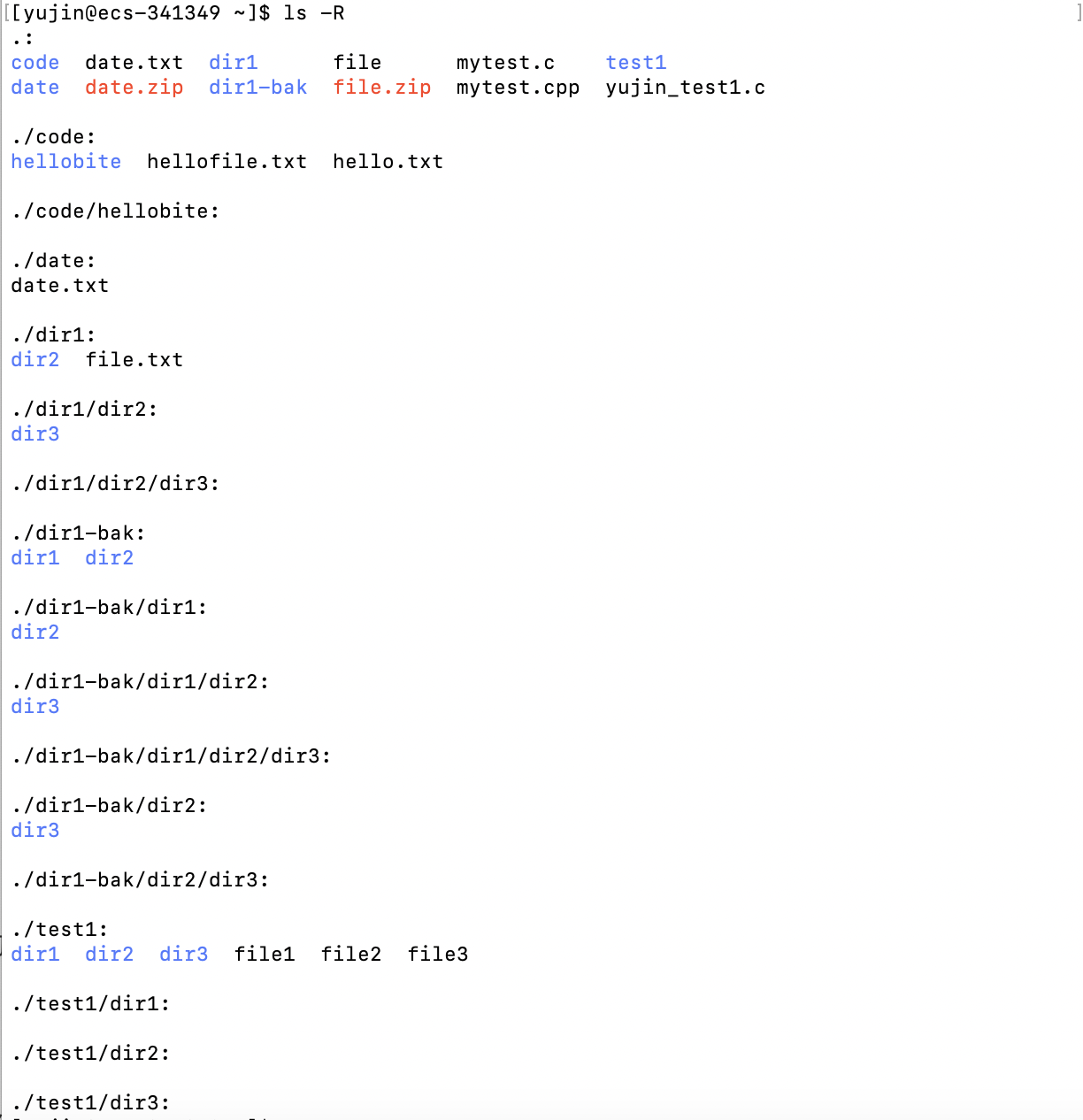
Task: Click the './dir1-bak:' directory header
Action: click(x=79, y=533)
